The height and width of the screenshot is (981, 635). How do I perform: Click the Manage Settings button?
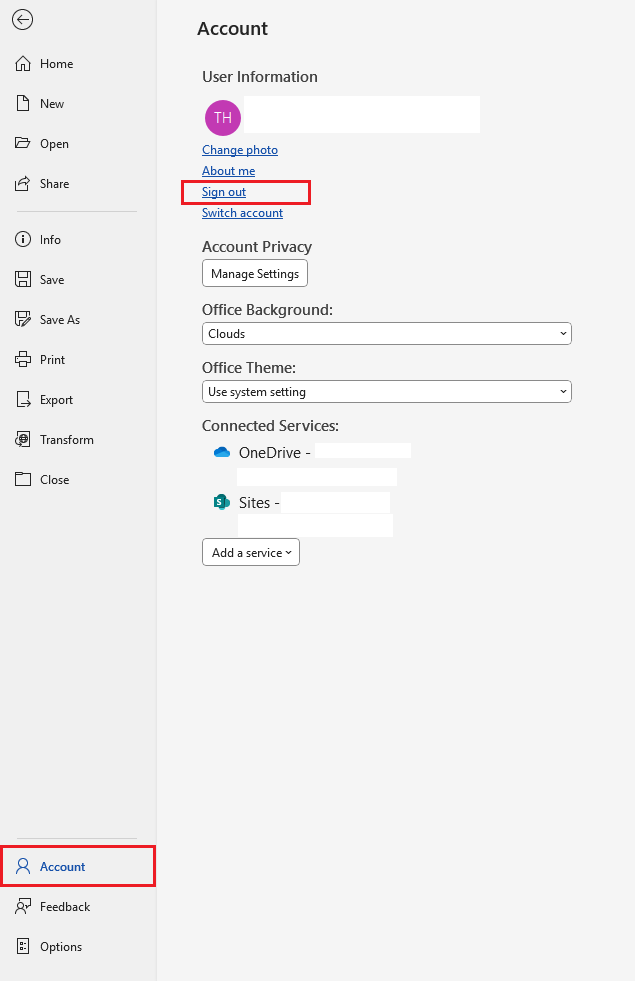click(254, 273)
